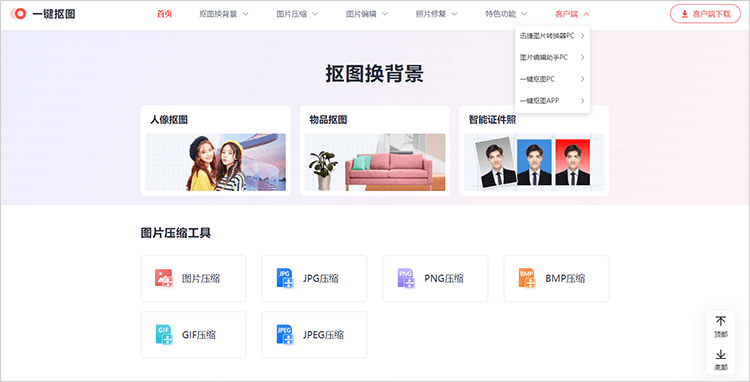750x382 pixels.
Task: Click the JPG压缩 file icon
Action: [x=285, y=278]
